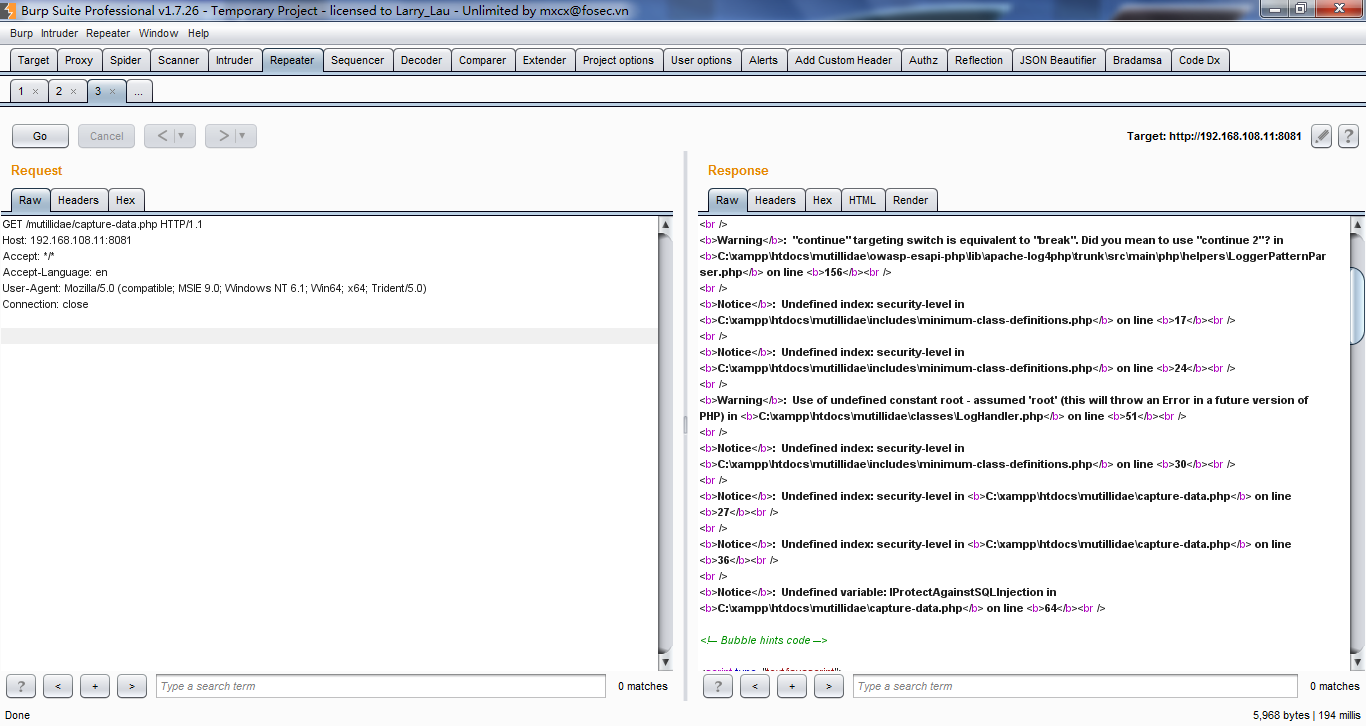Open the Project options tab
The image size is (1366, 726).
(618, 60)
